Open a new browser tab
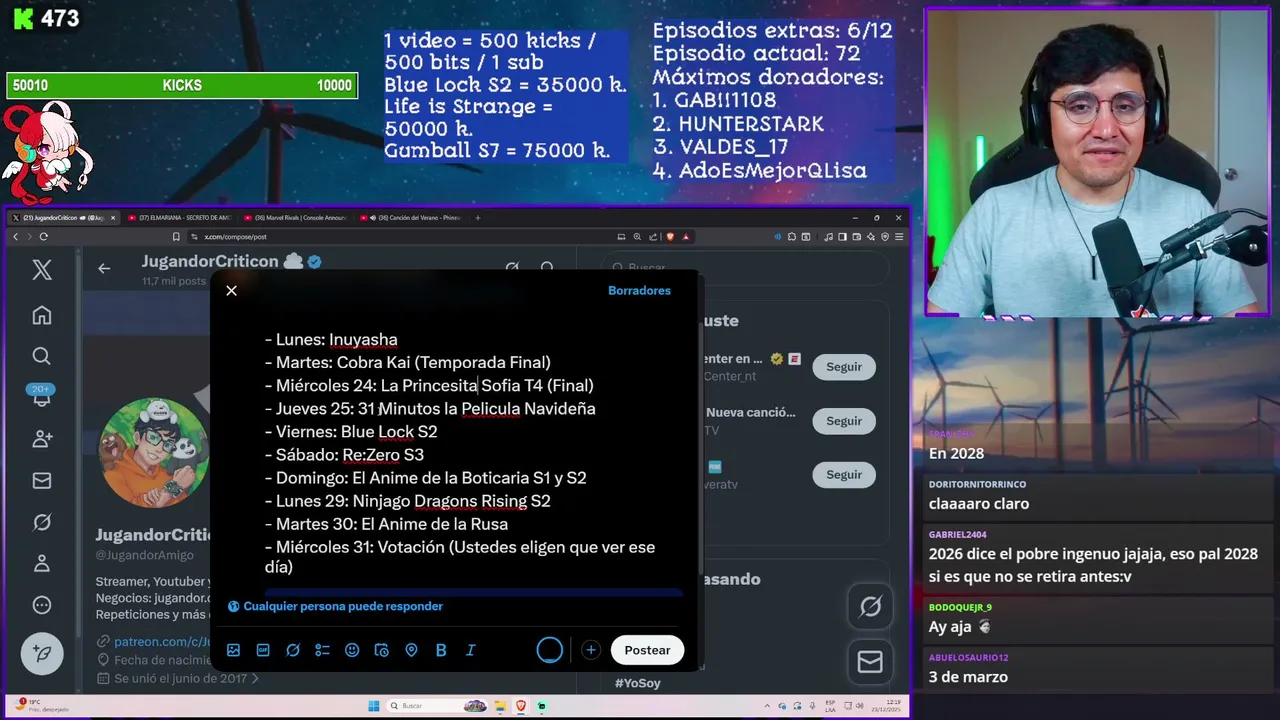The image size is (1280, 720). (478, 218)
